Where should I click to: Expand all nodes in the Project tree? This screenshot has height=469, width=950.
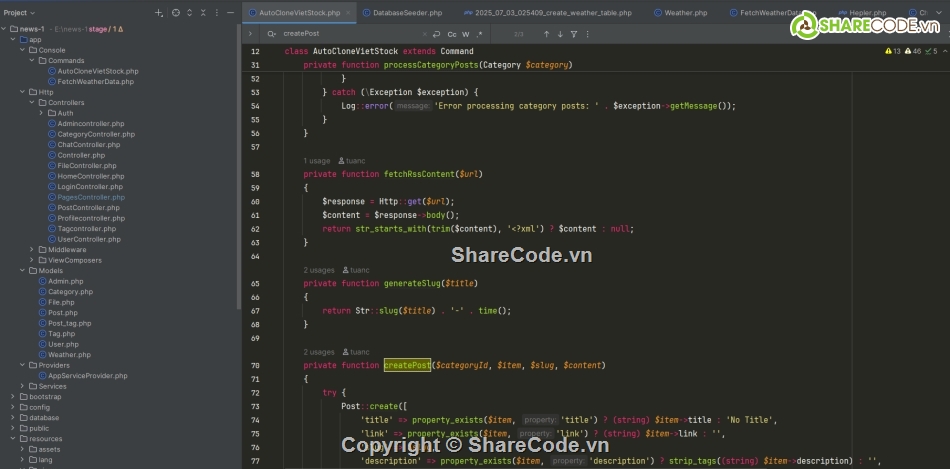click(x=189, y=13)
